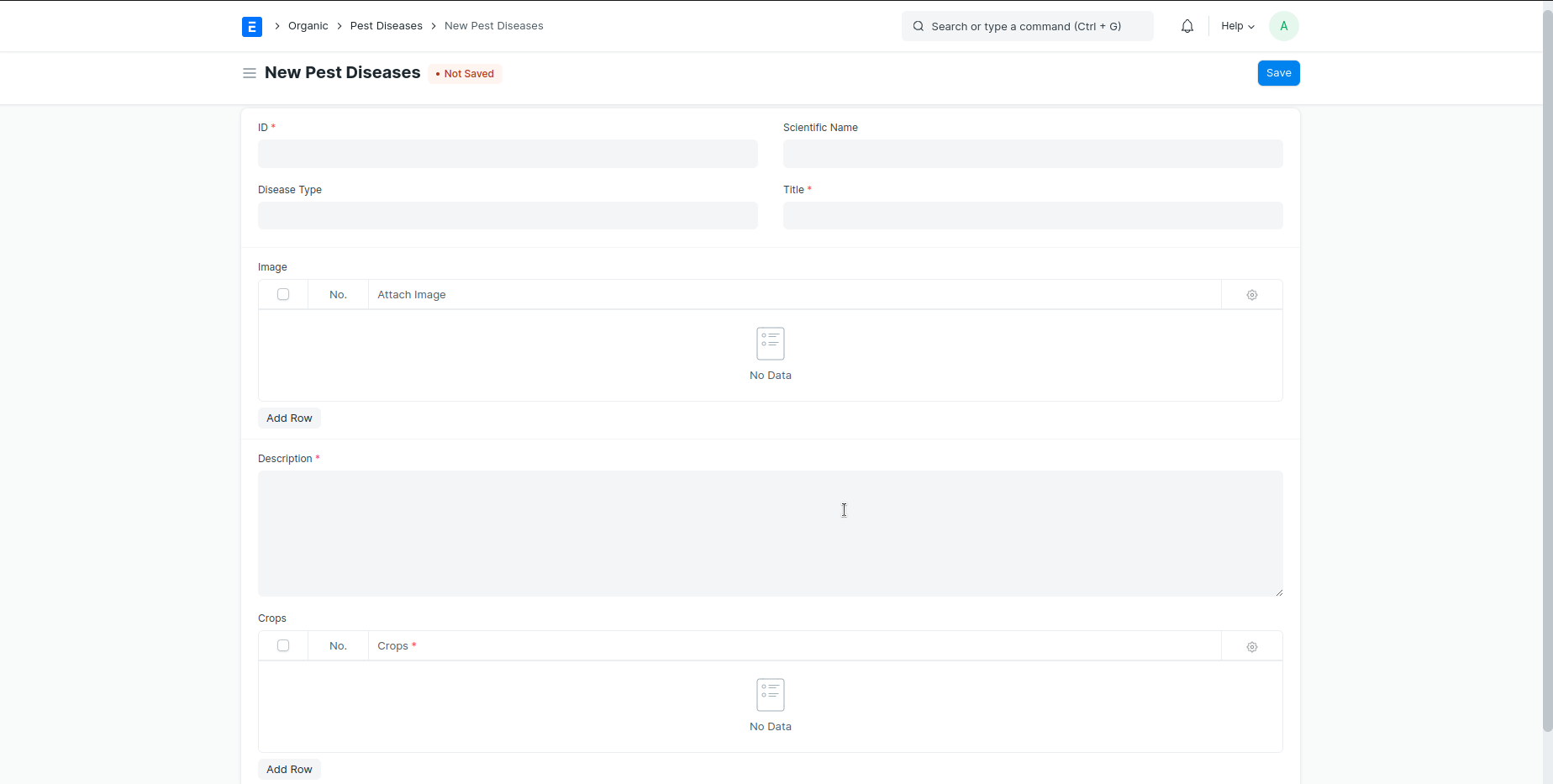Navigate to Organic breadcrumb

pyautogui.click(x=308, y=26)
